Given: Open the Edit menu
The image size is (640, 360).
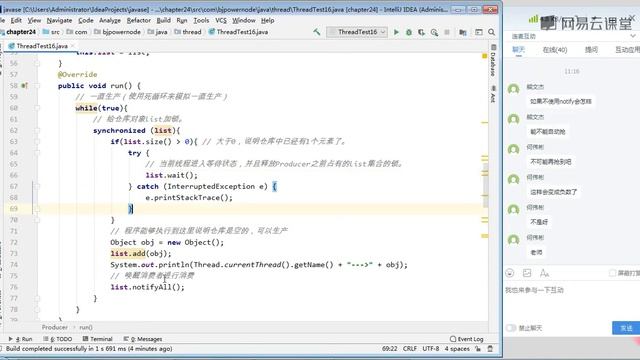Looking at the screenshot, I should pos(16,20).
